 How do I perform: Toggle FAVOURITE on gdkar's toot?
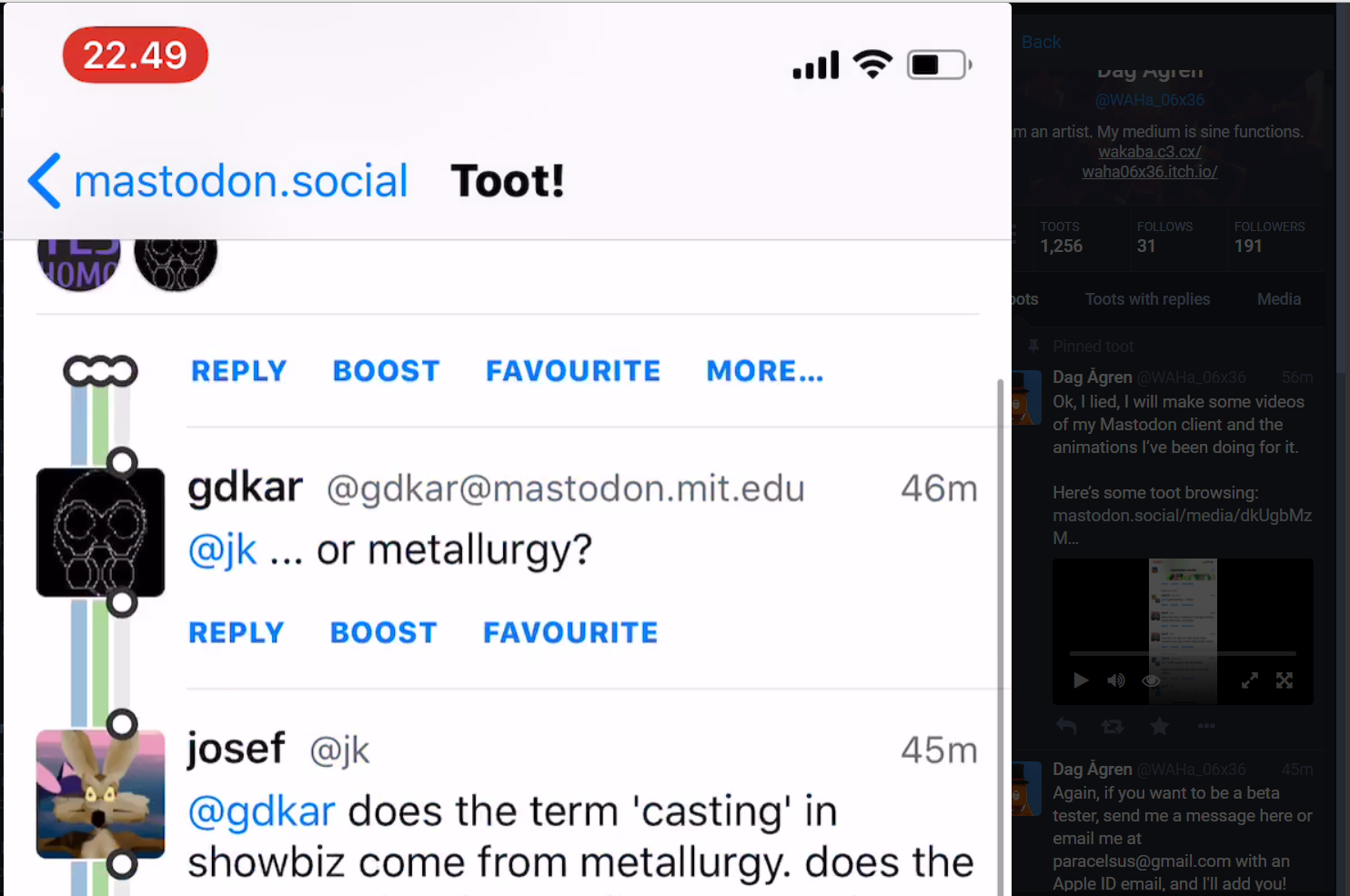(x=570, y=633)
